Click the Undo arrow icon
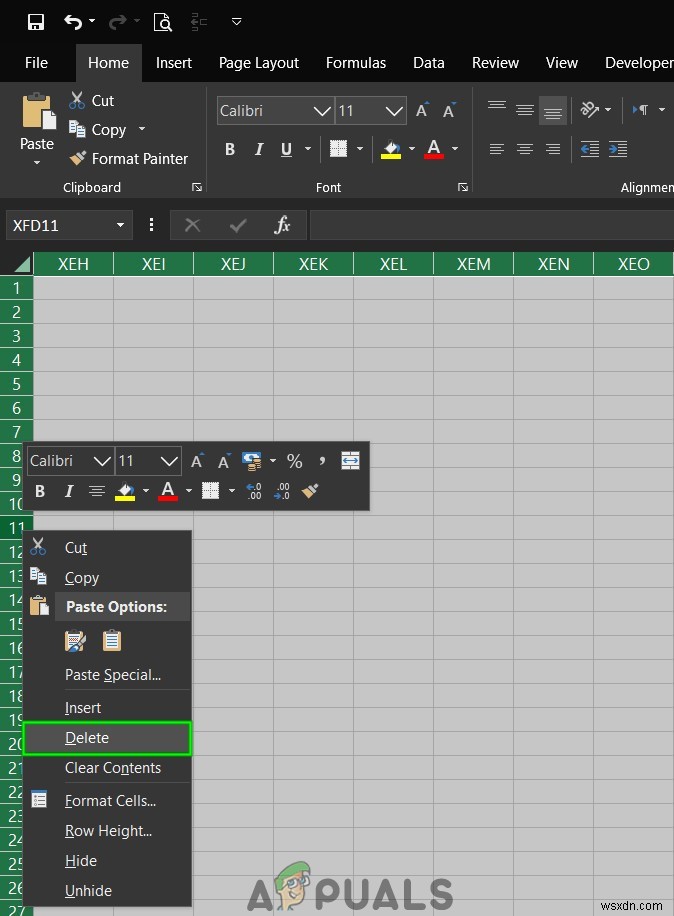Image resolution: width=674 pixels, height=916 pixels. pyautogui.click(x=73, y=22)
